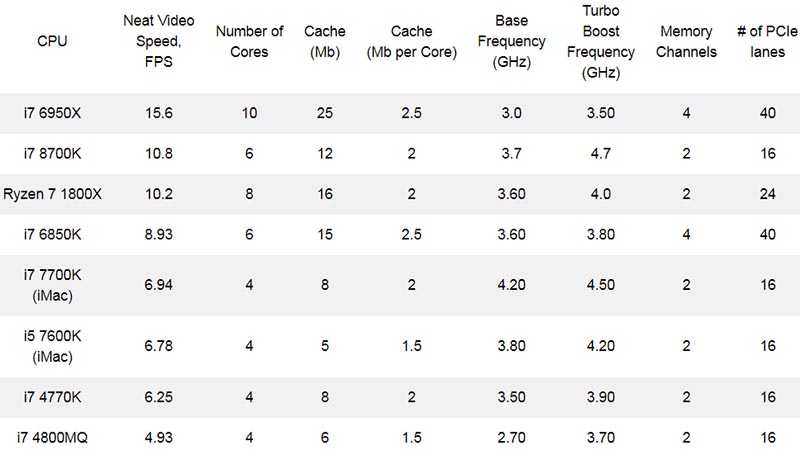Click the CPU column header

point(52,41)
